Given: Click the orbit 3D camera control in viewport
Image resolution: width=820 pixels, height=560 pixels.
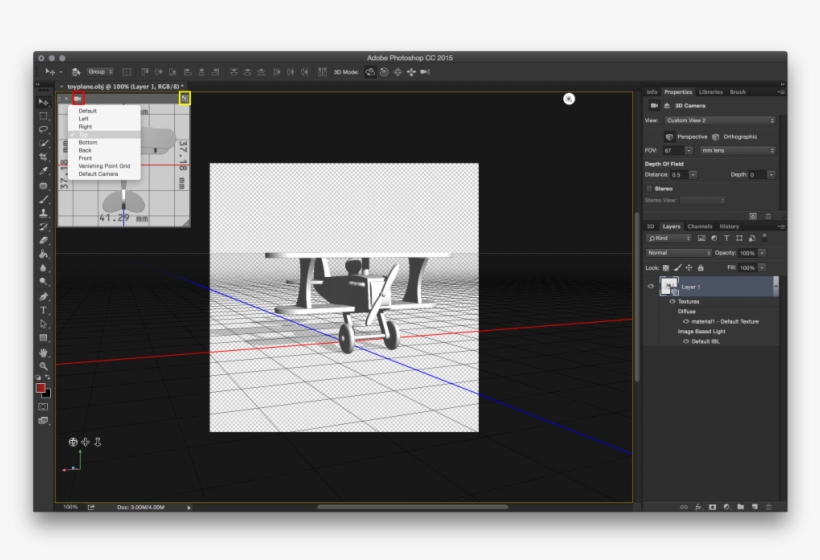Looking at the screenshot, I should coord(73,441).
